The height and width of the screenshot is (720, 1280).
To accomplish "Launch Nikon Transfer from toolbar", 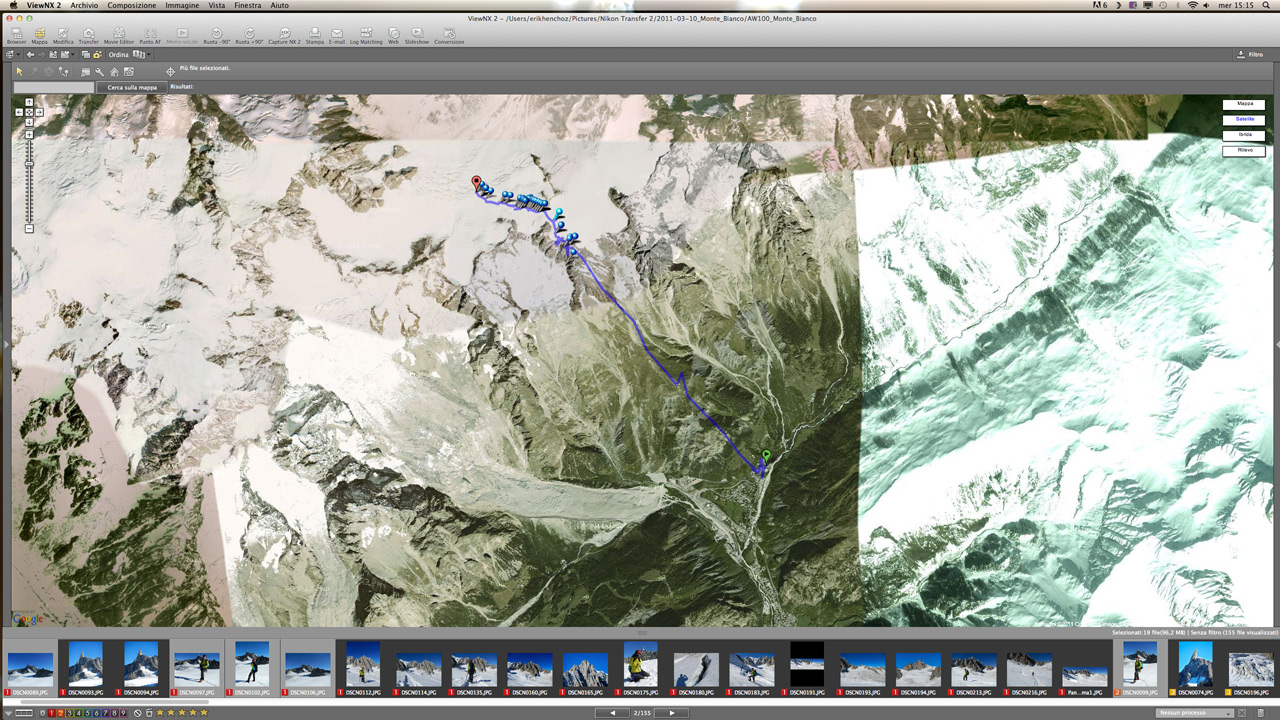I will click(88, 36).
